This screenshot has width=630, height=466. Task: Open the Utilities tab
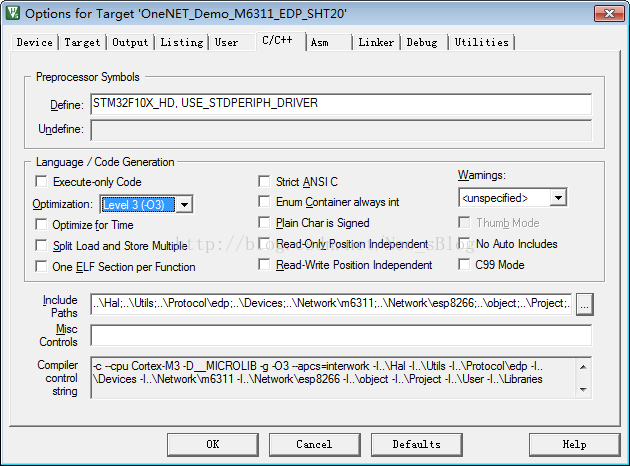tap(482, 42)
